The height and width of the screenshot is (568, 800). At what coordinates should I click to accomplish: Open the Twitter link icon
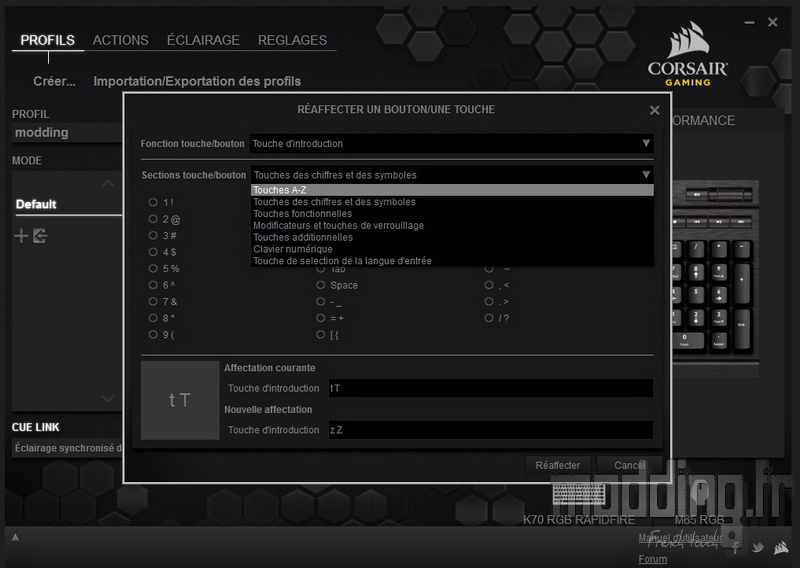point(758,548)
